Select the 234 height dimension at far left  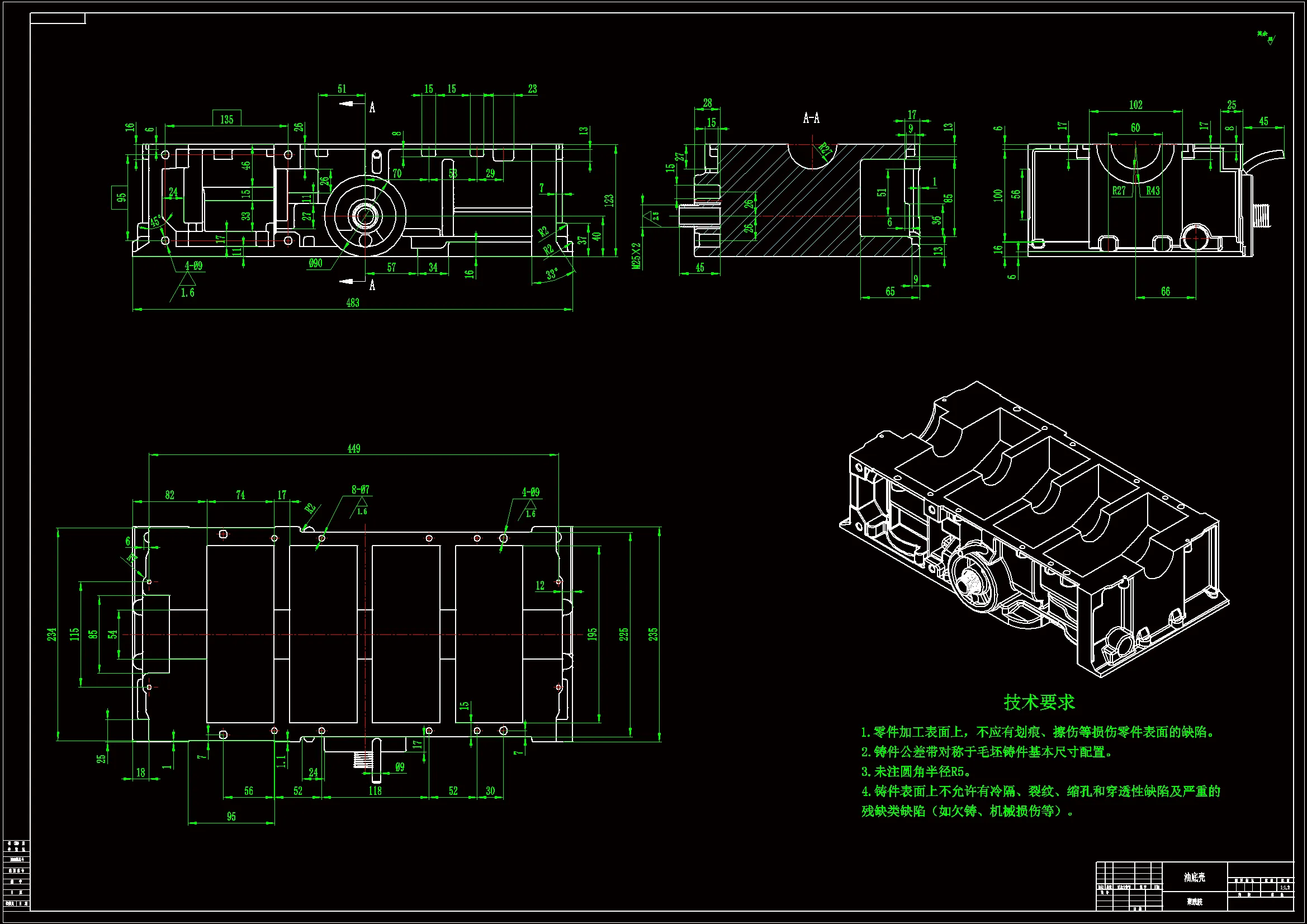(x=52, y=634)
